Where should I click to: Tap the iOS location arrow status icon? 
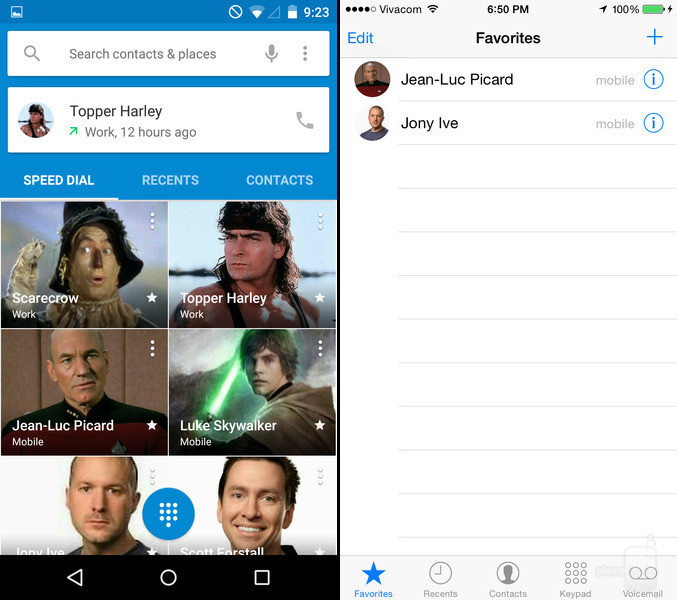pyautogui.click(x=603, y=9)
